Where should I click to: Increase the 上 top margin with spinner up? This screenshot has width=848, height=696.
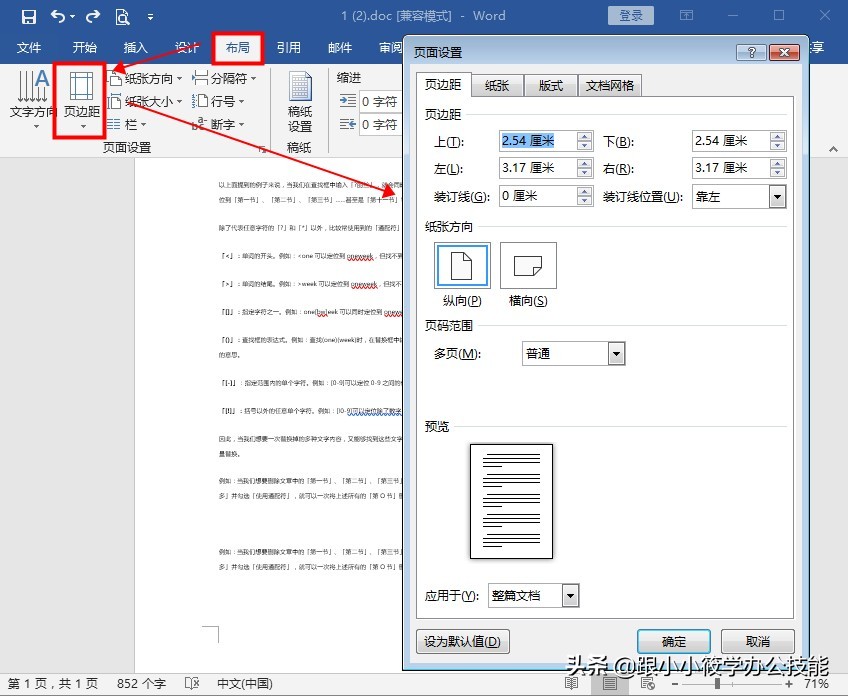coord(584,136)
